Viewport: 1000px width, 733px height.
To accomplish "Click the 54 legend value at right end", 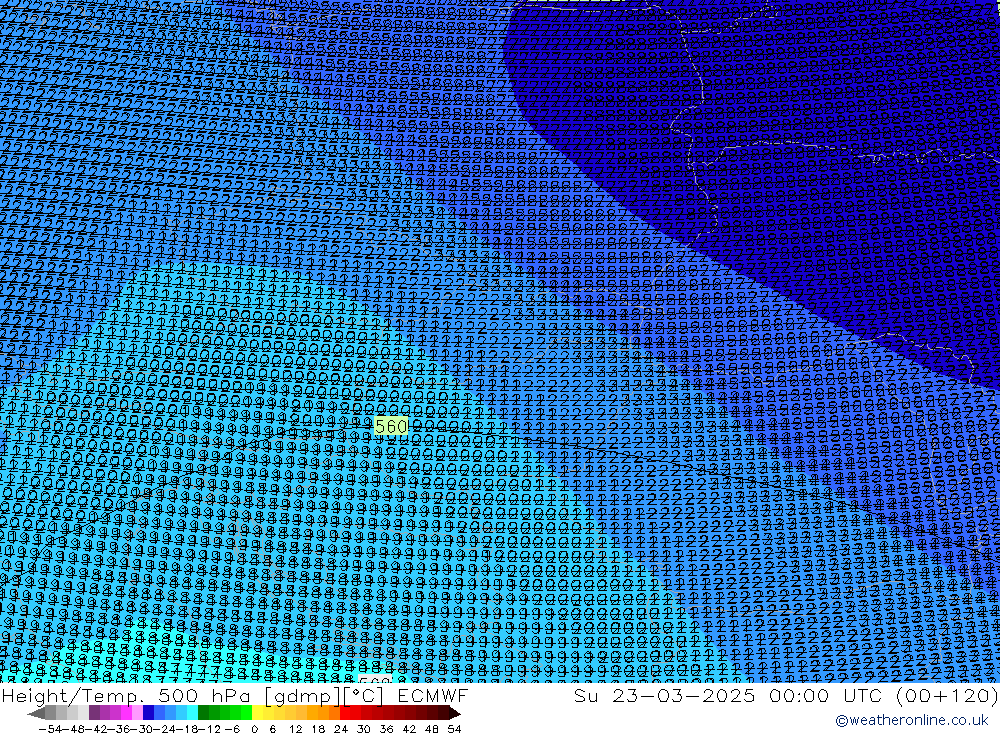I will point(454,729).
